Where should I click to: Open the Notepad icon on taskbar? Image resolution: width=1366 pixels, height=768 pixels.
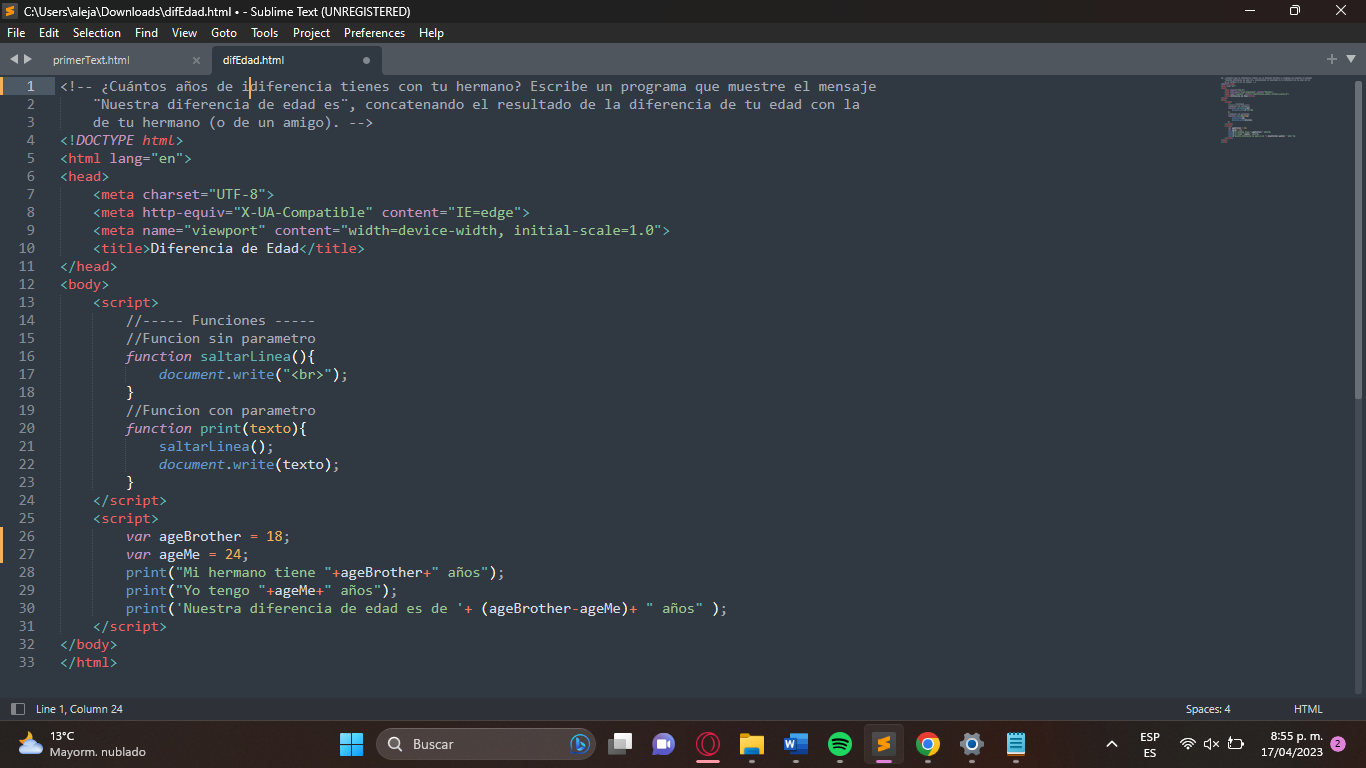[x=1016, y=744]
